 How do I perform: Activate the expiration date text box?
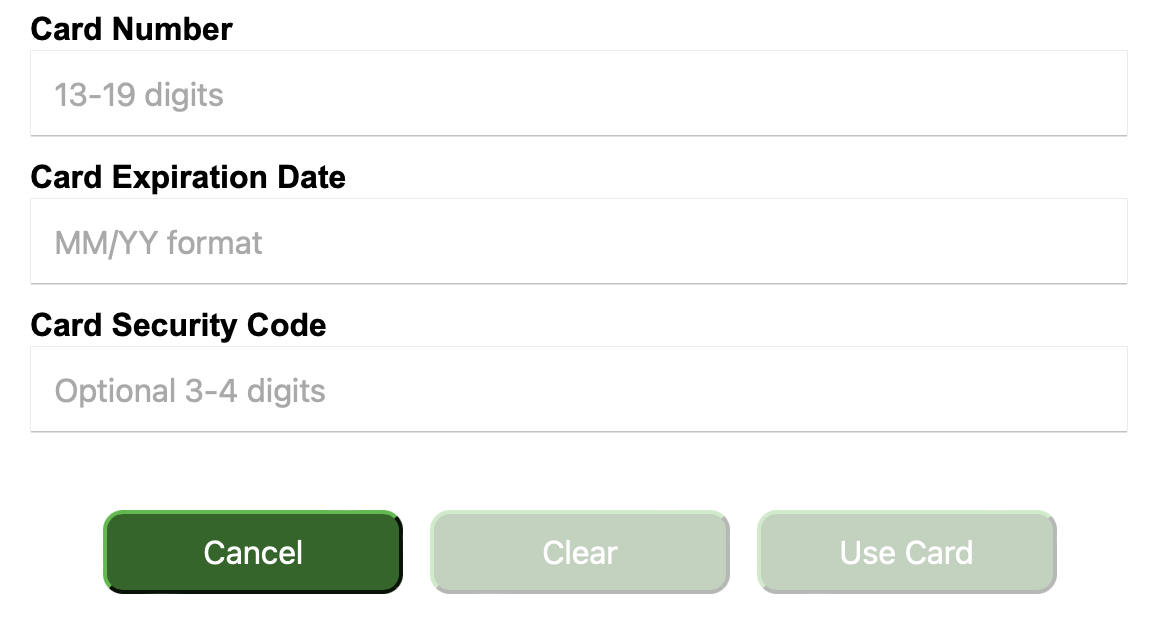click(x=579, y=241)
